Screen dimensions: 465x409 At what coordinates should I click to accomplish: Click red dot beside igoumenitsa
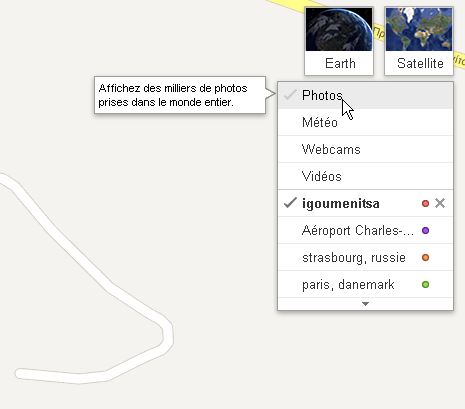[x=425, y=203]
